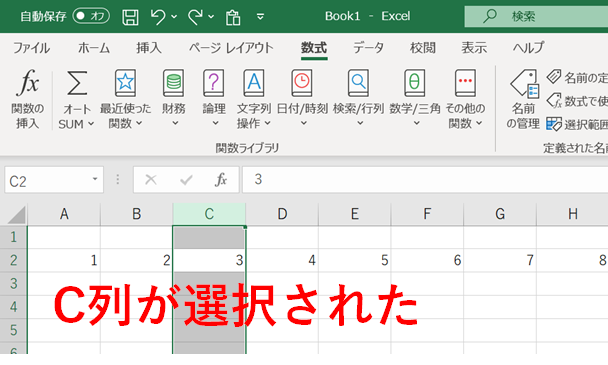Viewport: 608px width, 365px height.
Task: Click the Cancel X icon in formula bar
Action: tap(150, 180)
